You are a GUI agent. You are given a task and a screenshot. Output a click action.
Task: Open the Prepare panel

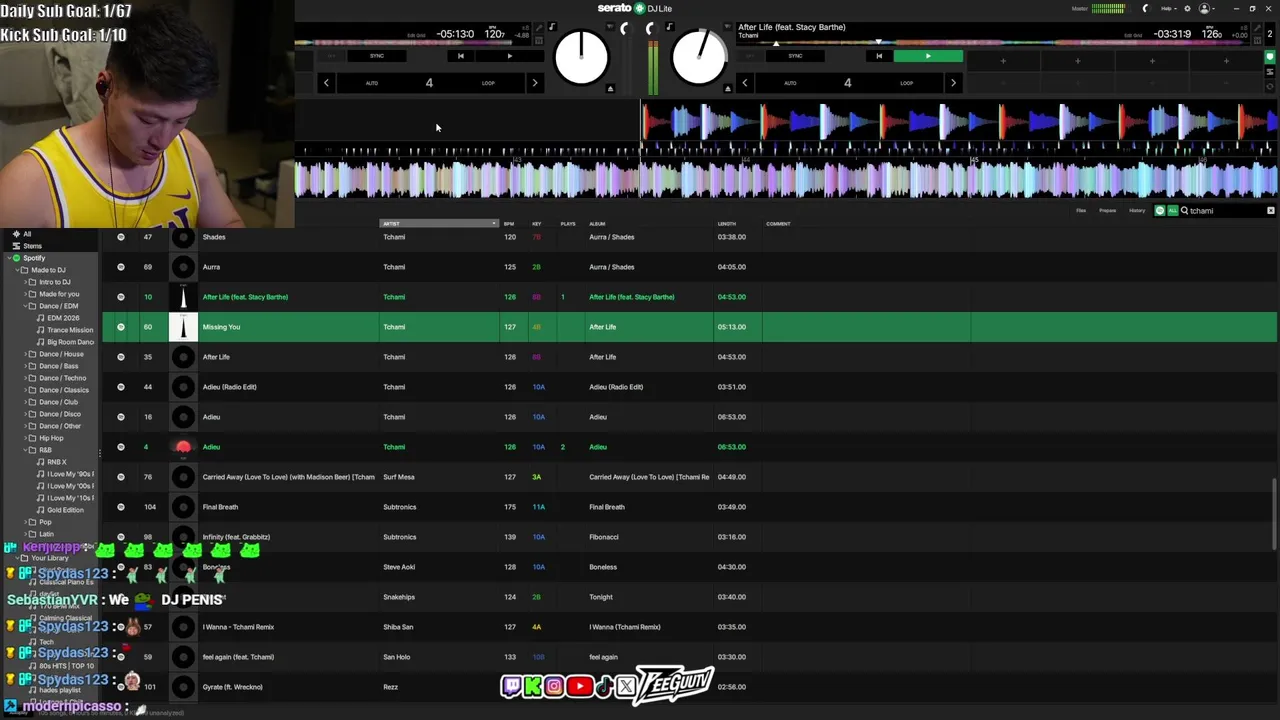click(x=1108, y=211)
